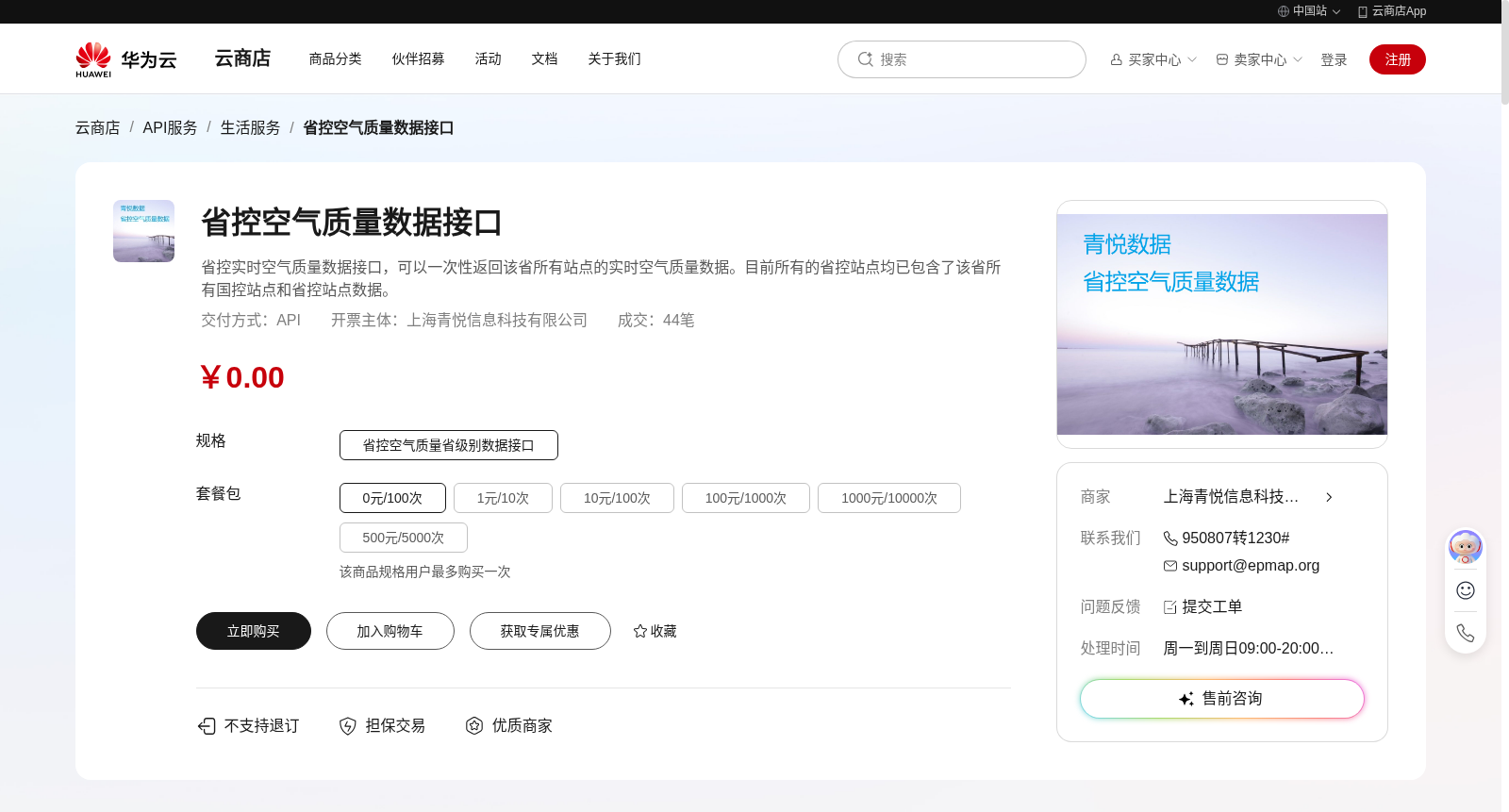Open 商品分类 menu
This screenshot has height=812, width=1509.
[x=335, y=58]
